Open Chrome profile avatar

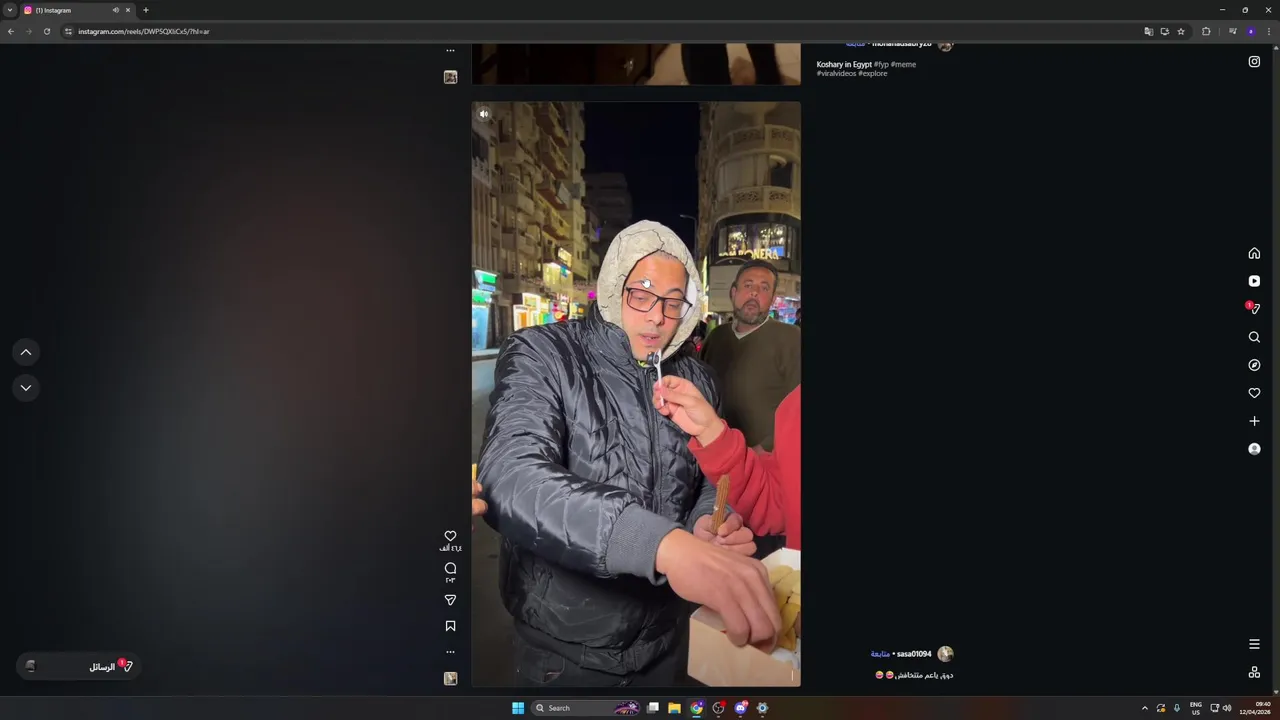1250,31
